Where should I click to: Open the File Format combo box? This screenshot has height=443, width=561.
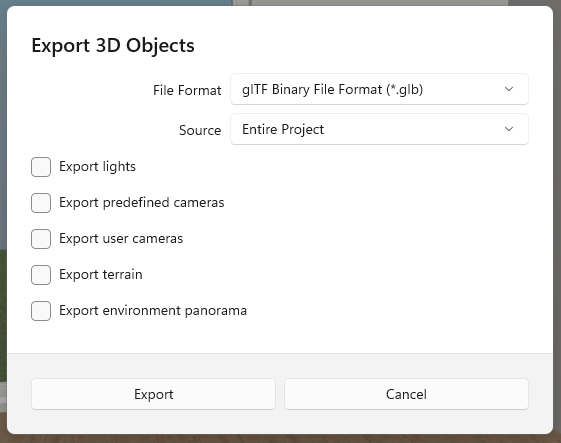click(379, 89)
